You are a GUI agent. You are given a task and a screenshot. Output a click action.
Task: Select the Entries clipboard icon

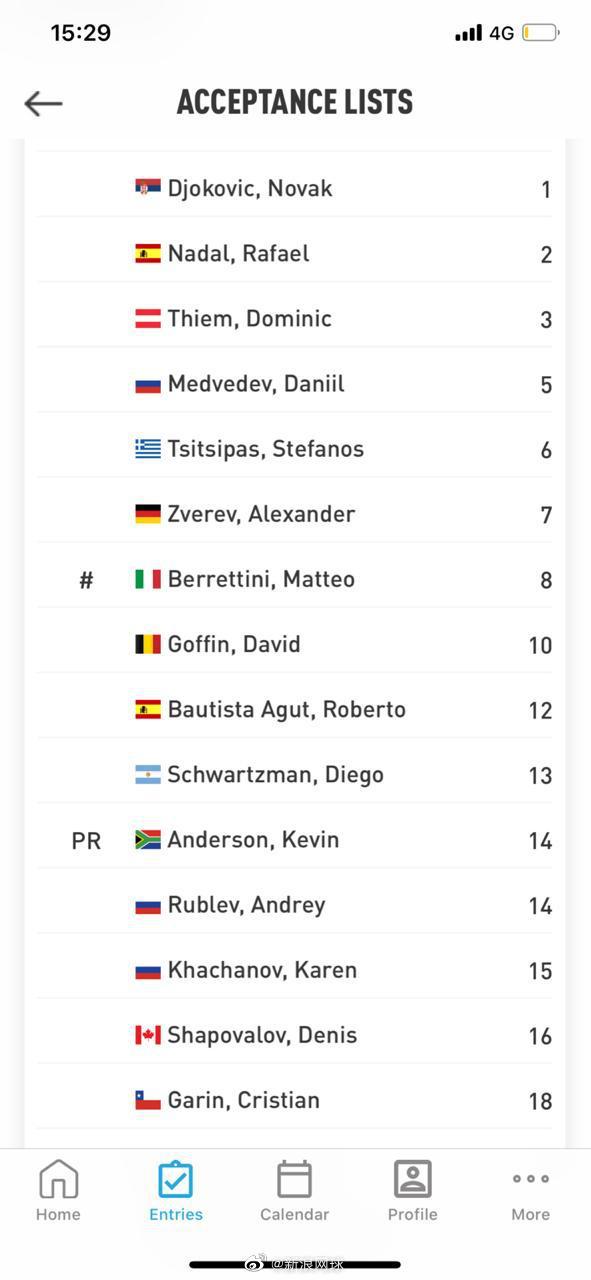click(176, 1179)
